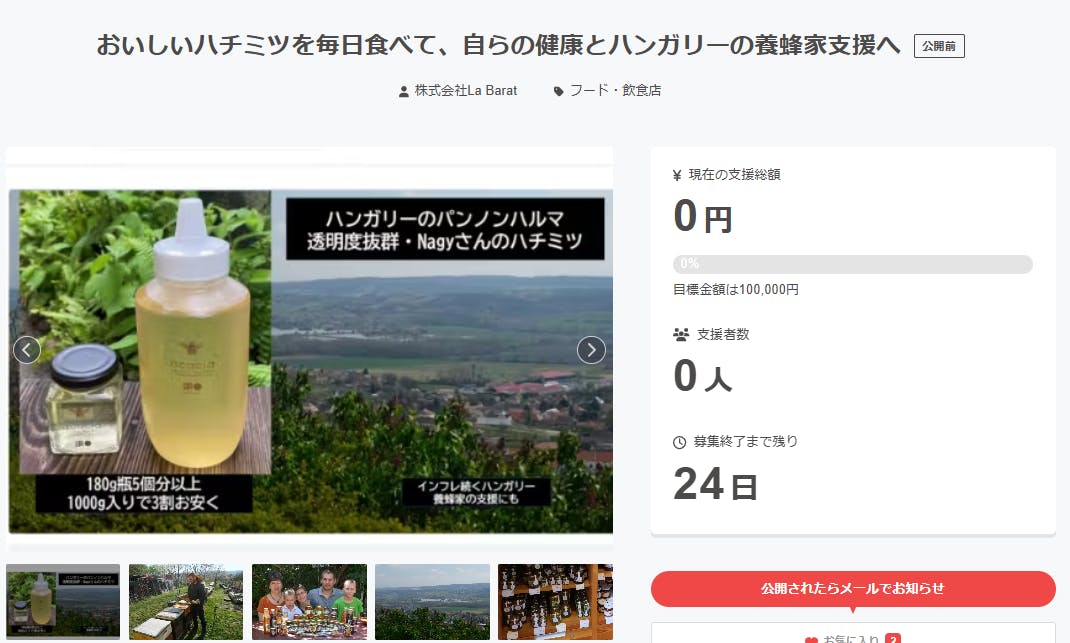This screenshot has height=643, width=1070.
Task: Click the heart icon on お気に入り button
Action: (x=811, y=640)
